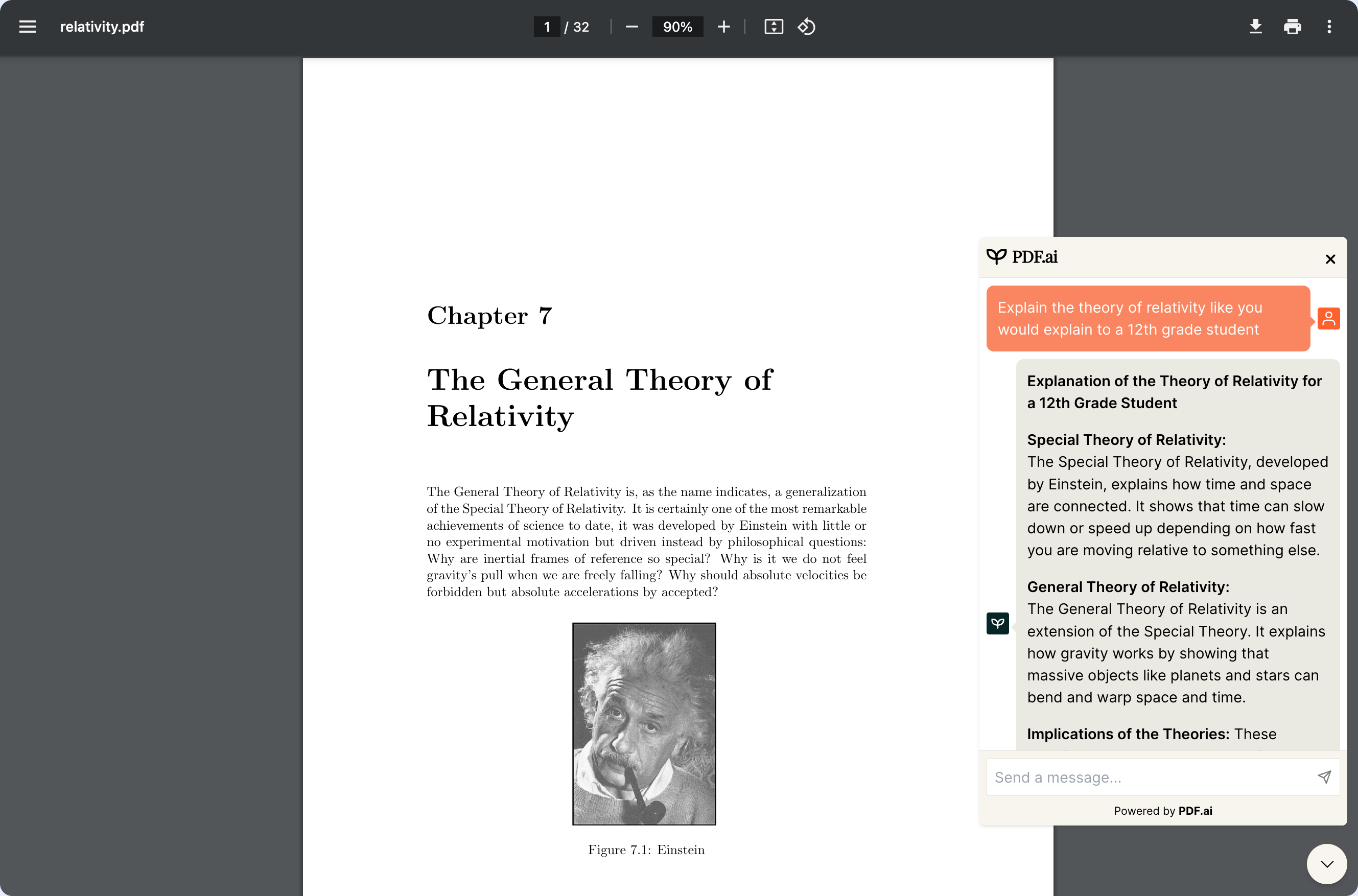Image resolution: width=1358 pixels, height=896 pixels.
Task: Open the sidebar hamburger menu
Action: coord(28,27)
